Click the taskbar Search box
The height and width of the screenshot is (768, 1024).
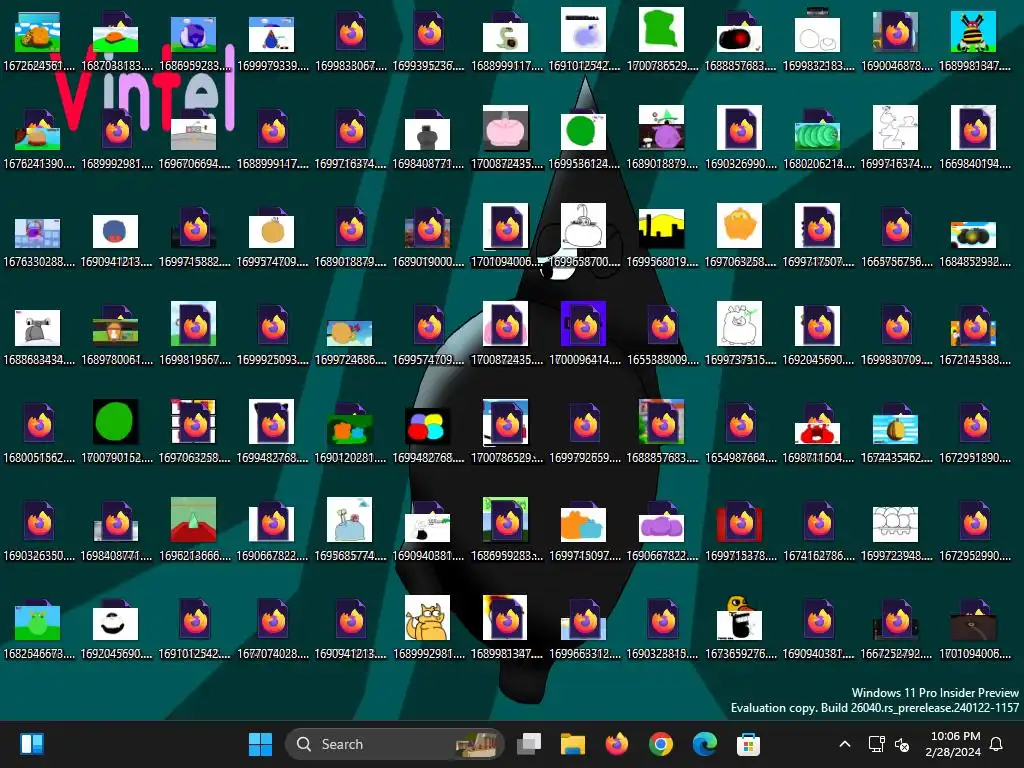pyautogui.click(x=394, y=744)
